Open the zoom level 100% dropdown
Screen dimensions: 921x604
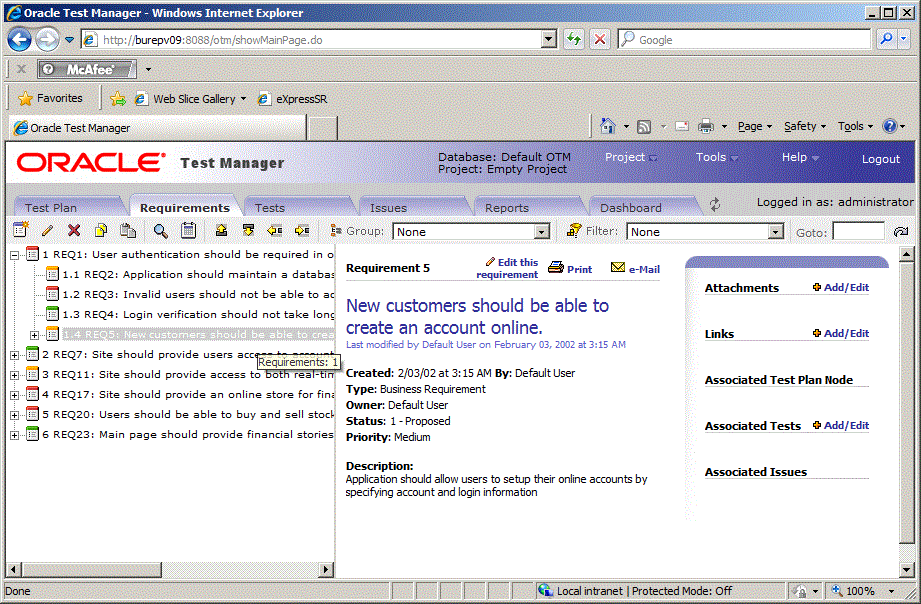tap(892, 591)
